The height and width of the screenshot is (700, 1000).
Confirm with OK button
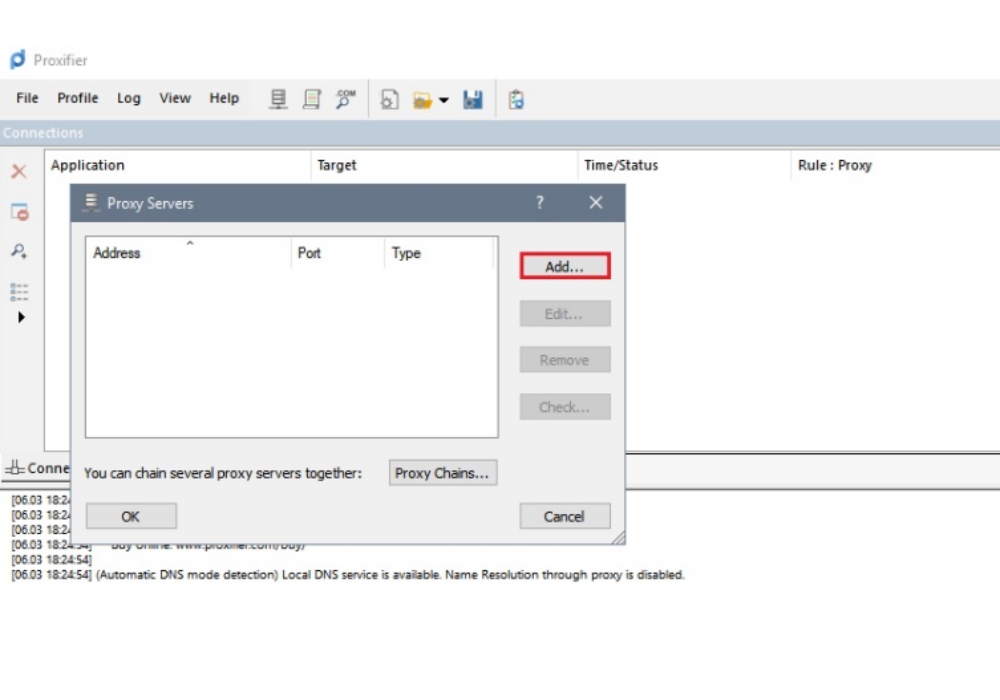(131, 516)
